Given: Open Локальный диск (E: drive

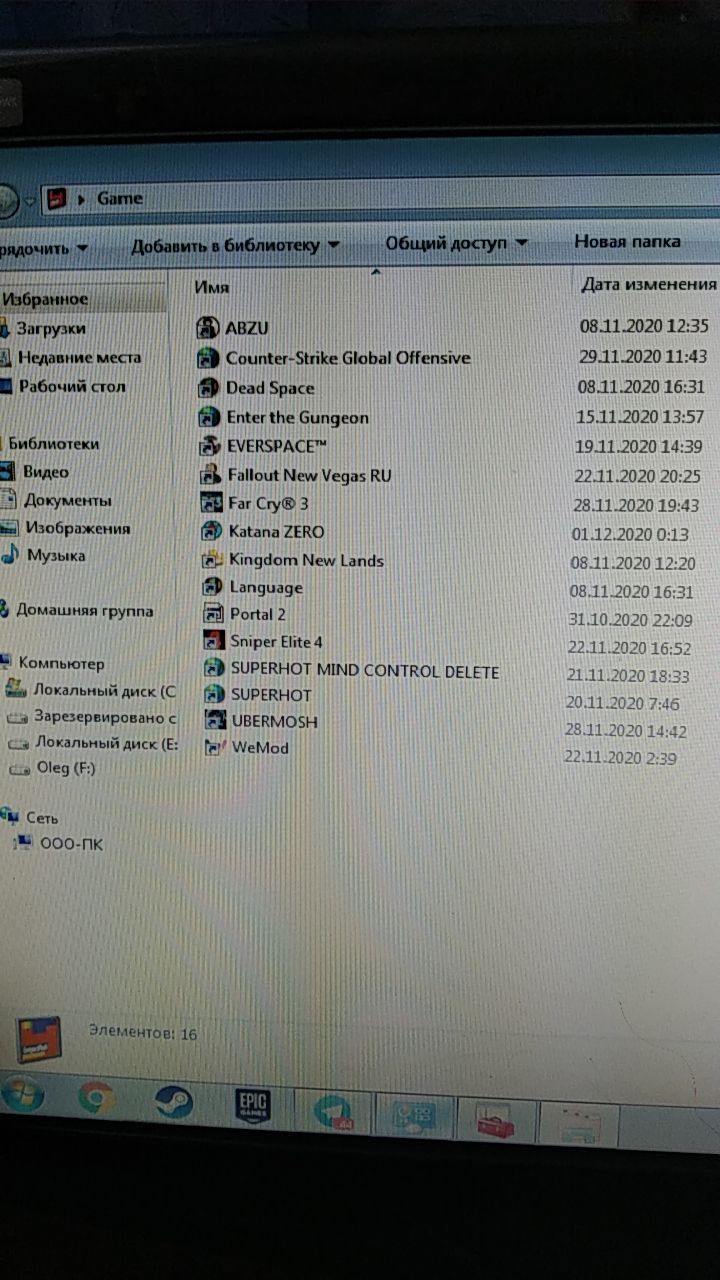Looking at the screenshot, I should 106,743.
